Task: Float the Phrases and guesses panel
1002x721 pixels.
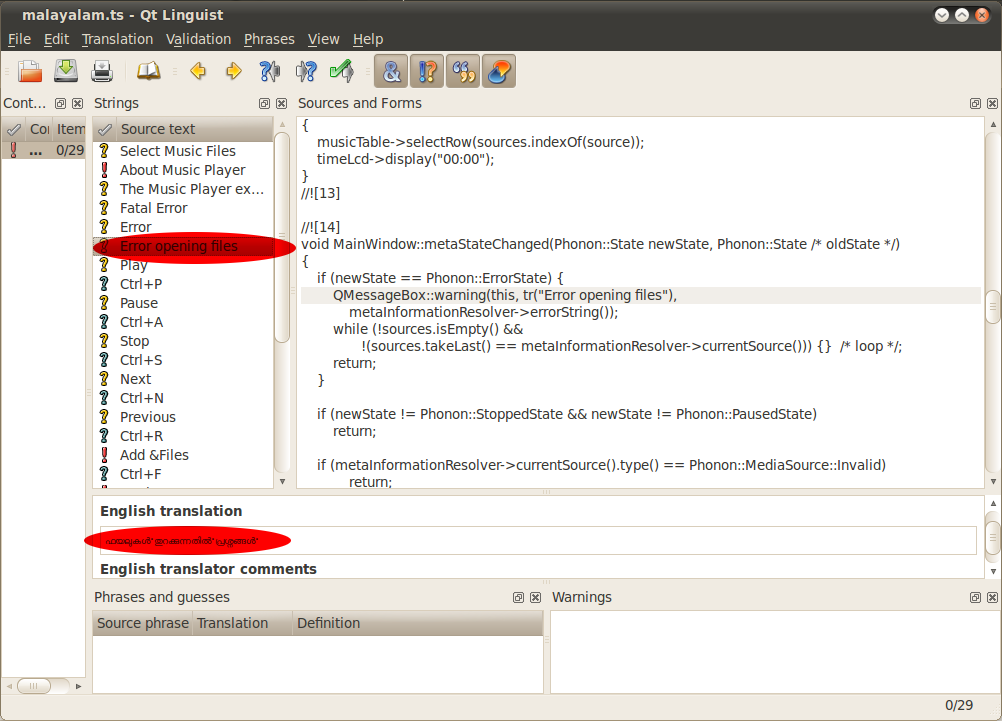Action: (x=518, y=598)
